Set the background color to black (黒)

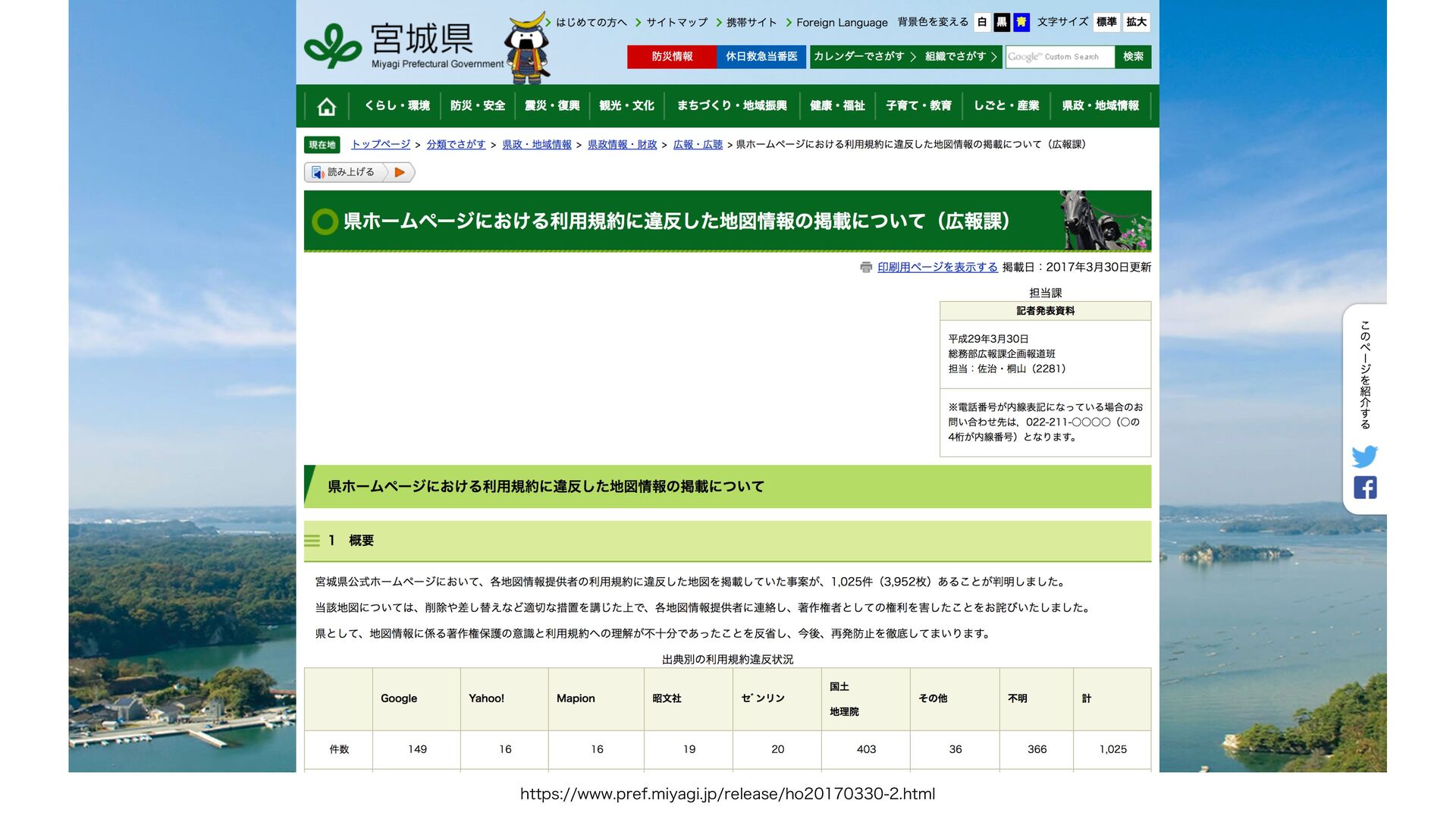point(1002,22)
